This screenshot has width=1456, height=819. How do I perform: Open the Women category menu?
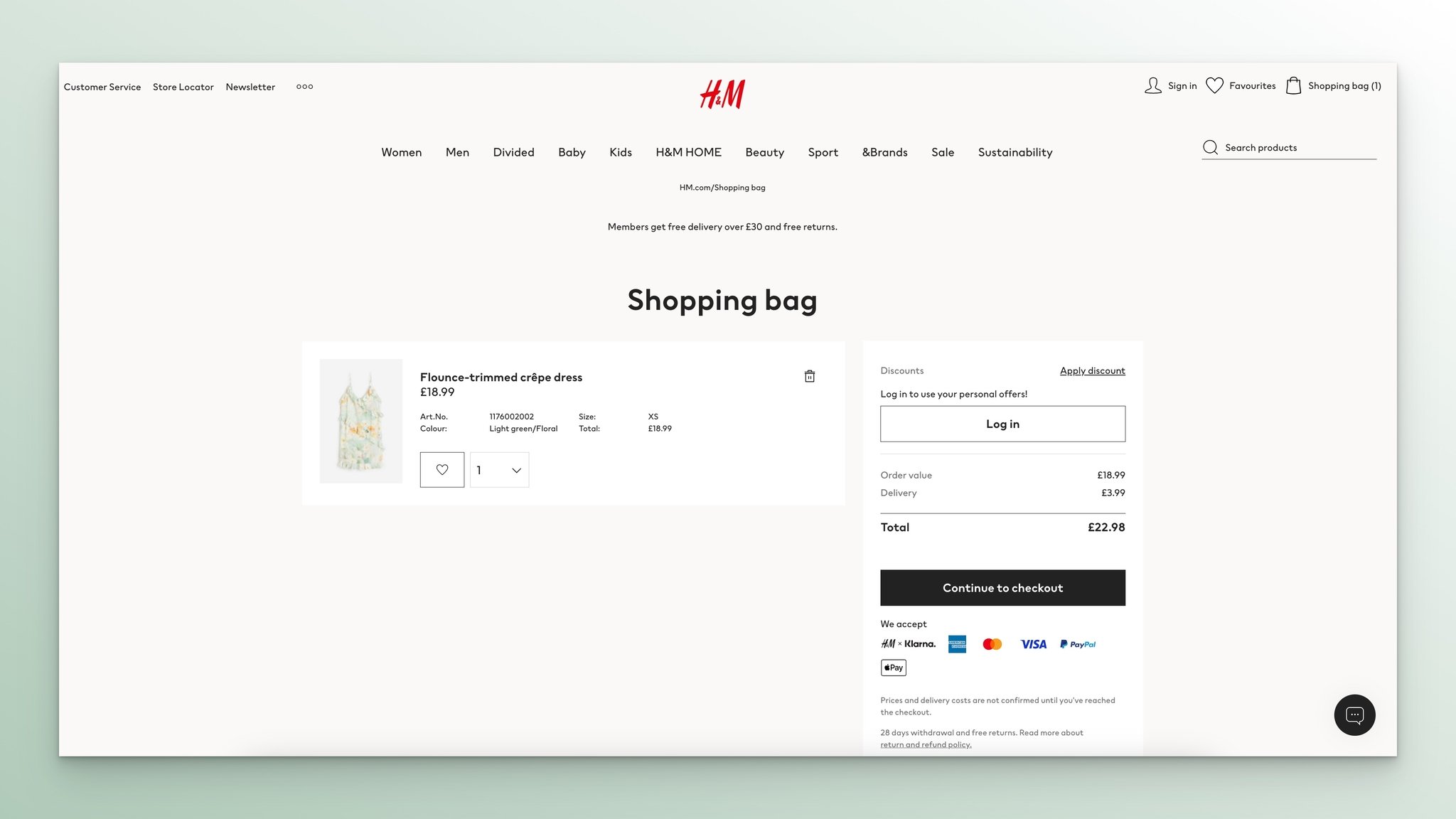tap(401, 152)
